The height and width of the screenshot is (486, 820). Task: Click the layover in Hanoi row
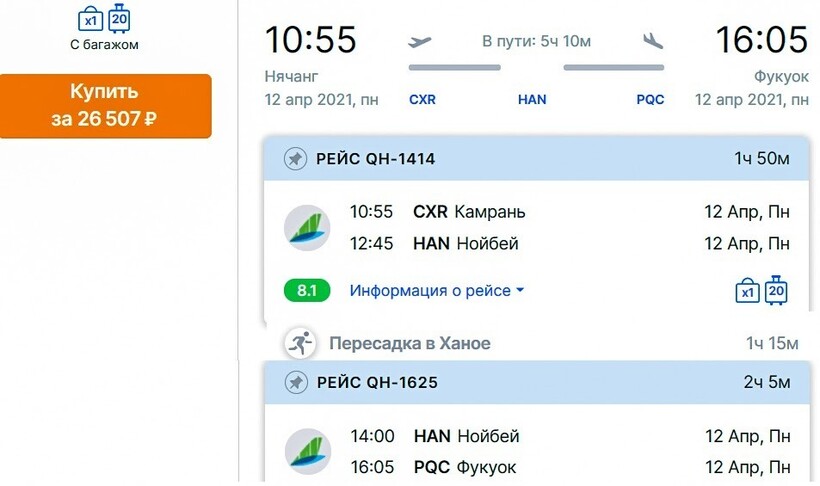tap(535, 344)
